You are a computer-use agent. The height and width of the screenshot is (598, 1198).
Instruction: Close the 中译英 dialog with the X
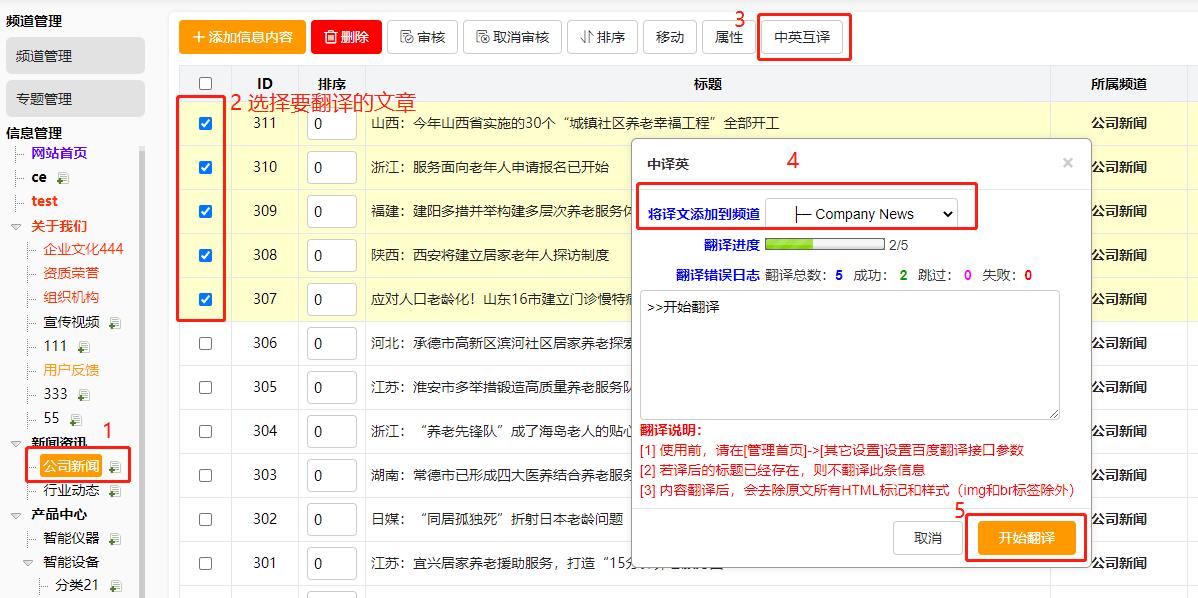1067,162
